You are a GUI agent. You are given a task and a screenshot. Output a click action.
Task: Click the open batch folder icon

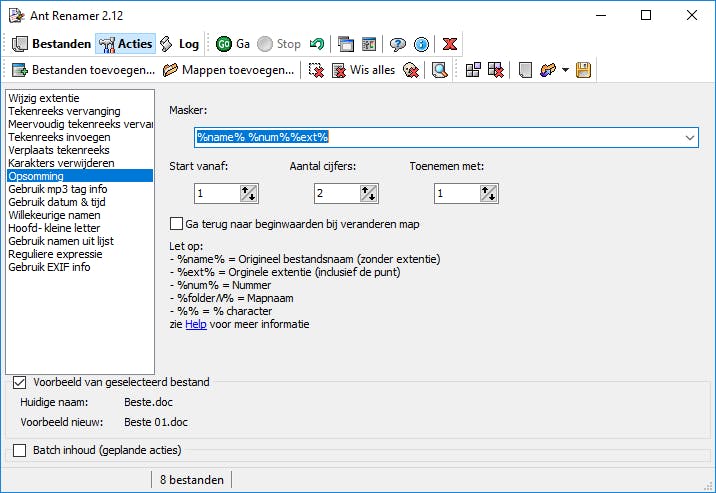coord(548,70)
